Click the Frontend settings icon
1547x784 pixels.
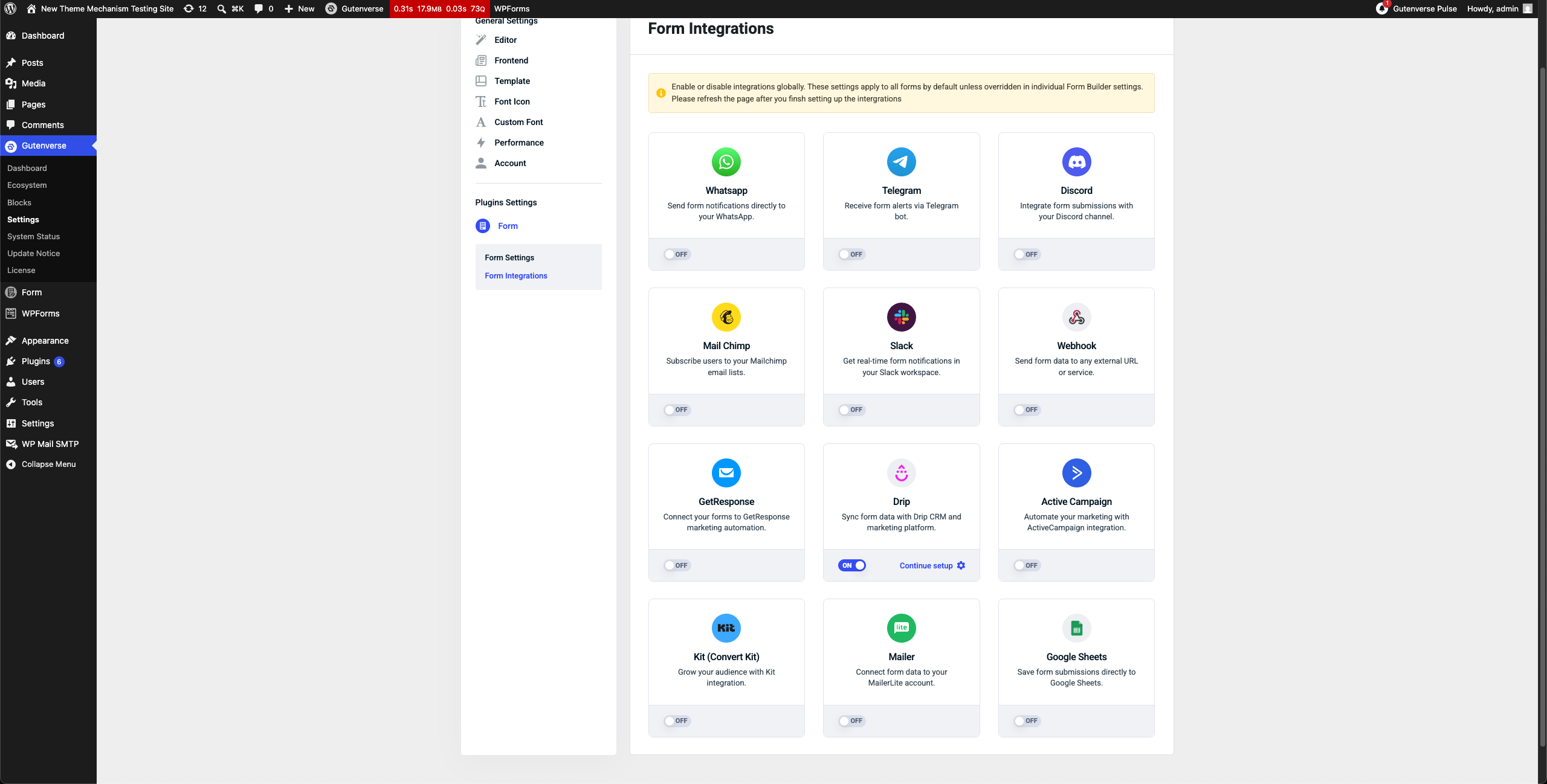pyautogui.click(x=481, y=60)
